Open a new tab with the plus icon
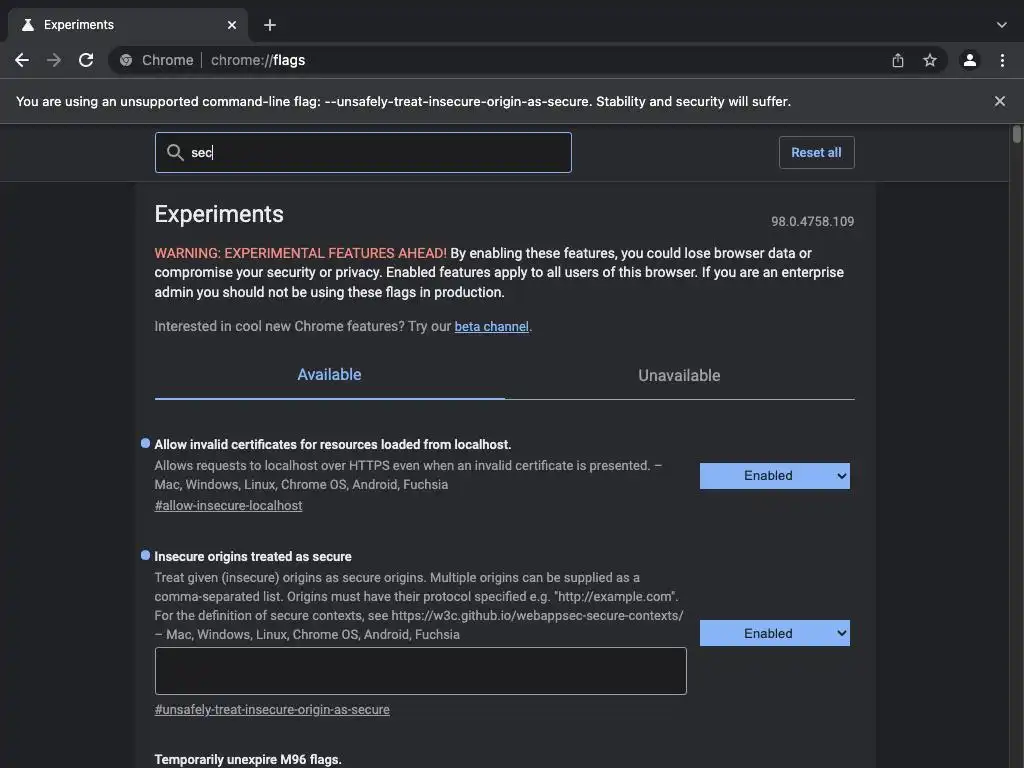1024x768 pixels. 270,25
